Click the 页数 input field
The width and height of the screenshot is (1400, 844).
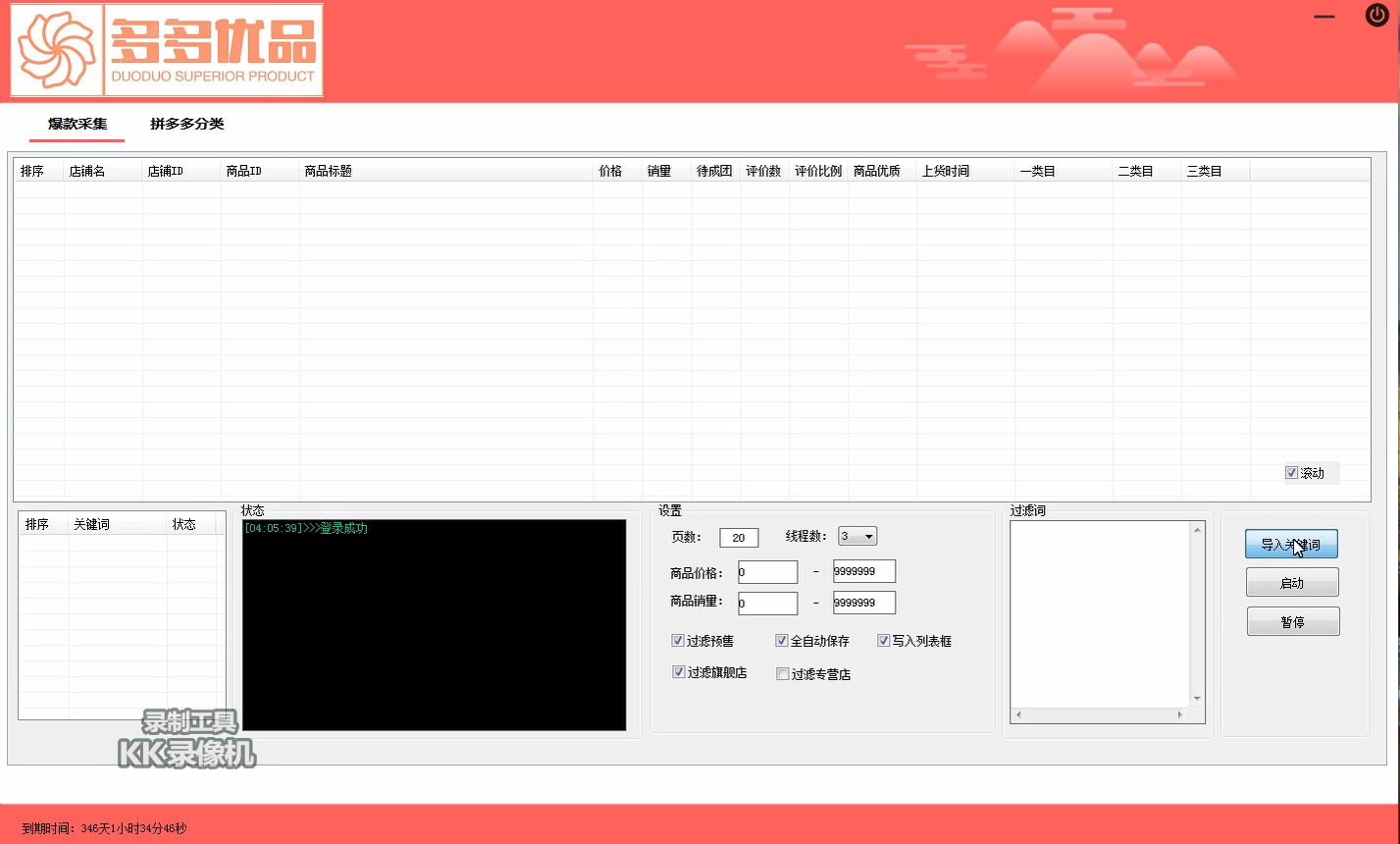point(738,537)
